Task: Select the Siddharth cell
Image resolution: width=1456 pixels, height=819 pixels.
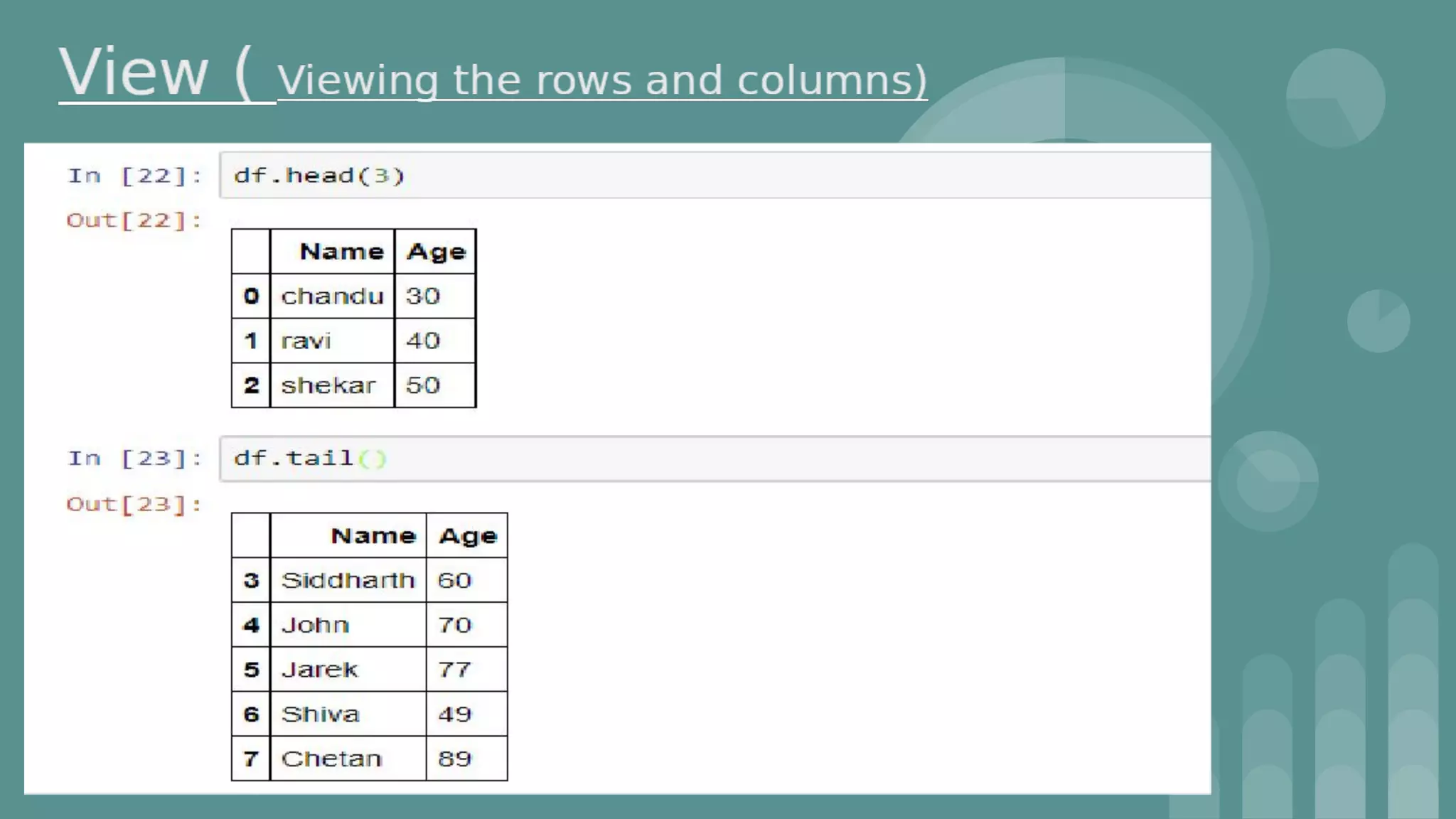Action: [x=348, y=581]
